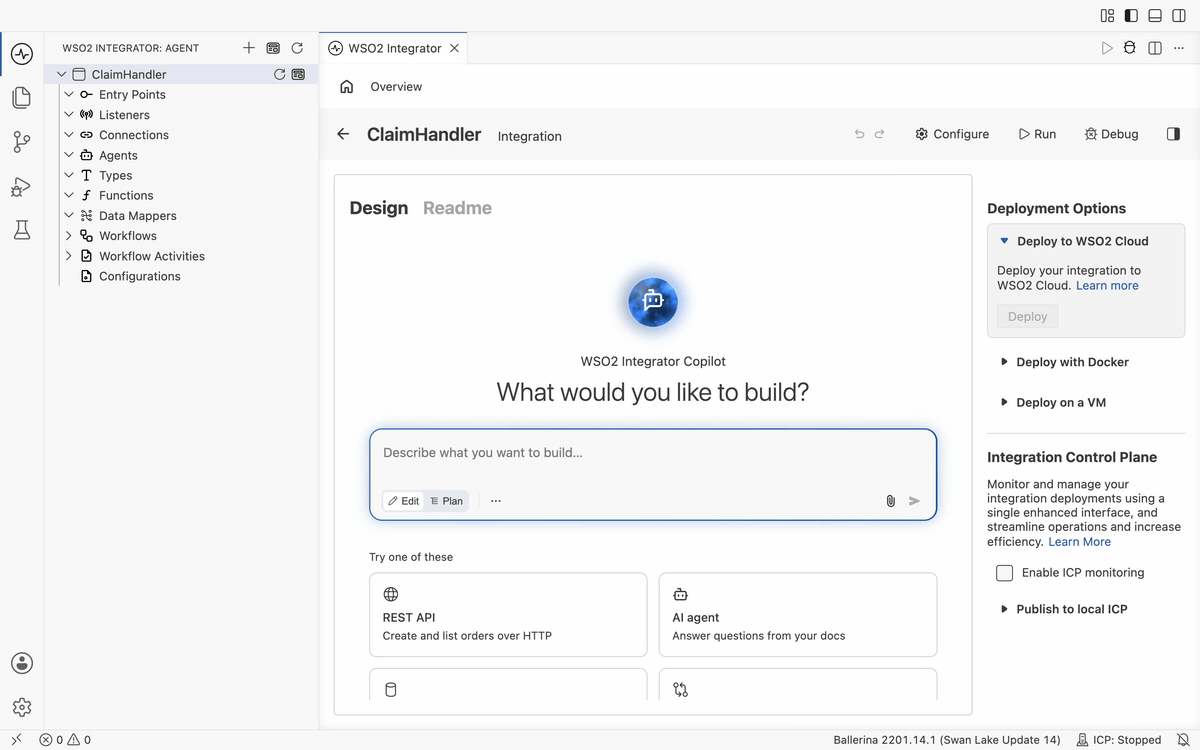Screen dimensions: 1200x750
Task: Split the editor with split icon
Action: tap(1155, 48)
